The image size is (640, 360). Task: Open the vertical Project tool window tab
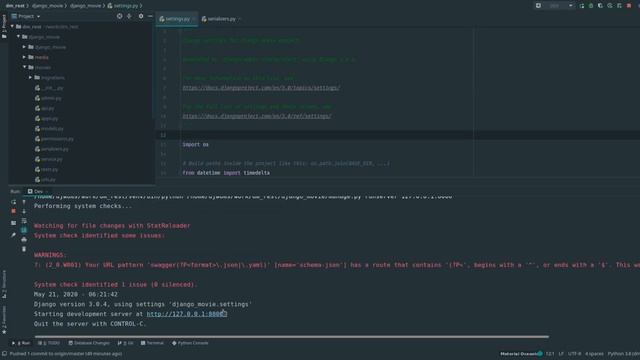pyautogui.click(x=4, y=27)
